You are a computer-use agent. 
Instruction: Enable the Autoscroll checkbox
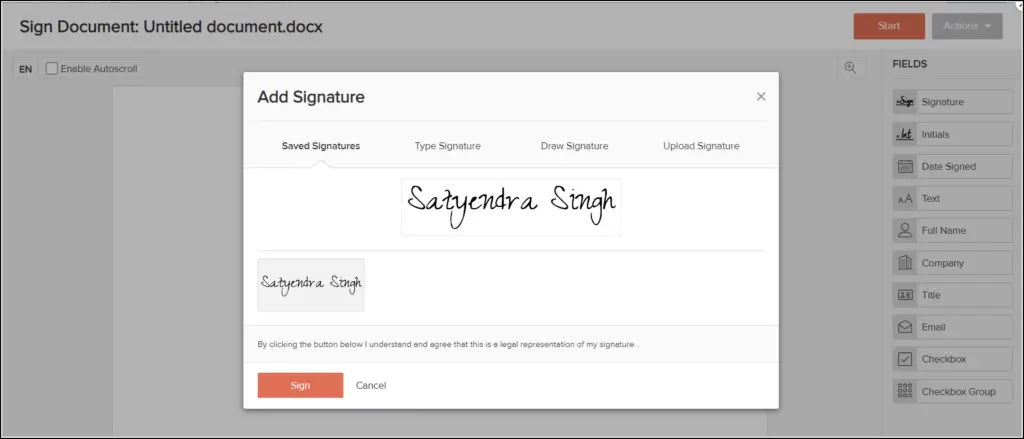coord(52,68)
